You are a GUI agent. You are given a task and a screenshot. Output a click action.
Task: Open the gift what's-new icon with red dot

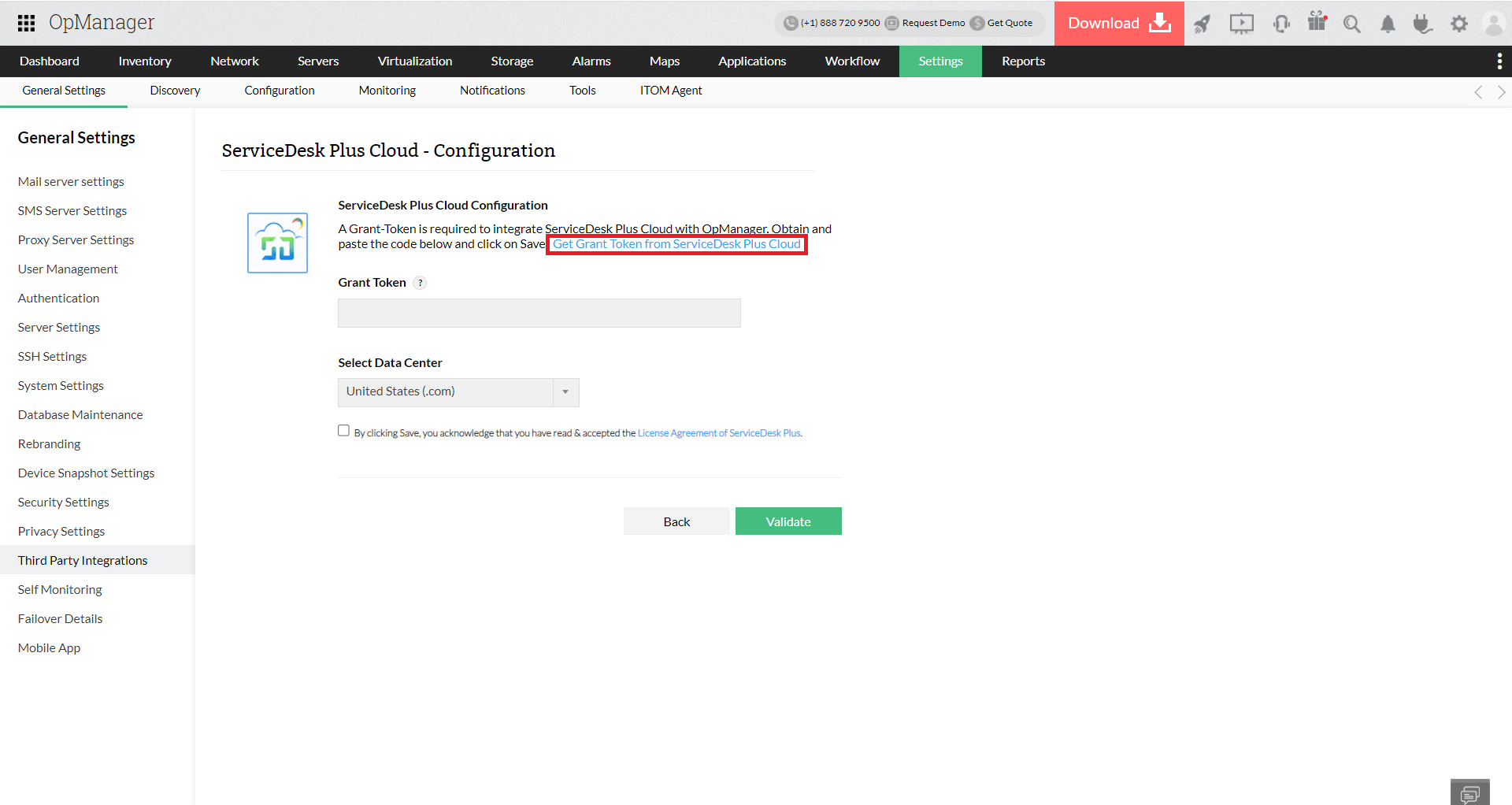point(1317,24)
